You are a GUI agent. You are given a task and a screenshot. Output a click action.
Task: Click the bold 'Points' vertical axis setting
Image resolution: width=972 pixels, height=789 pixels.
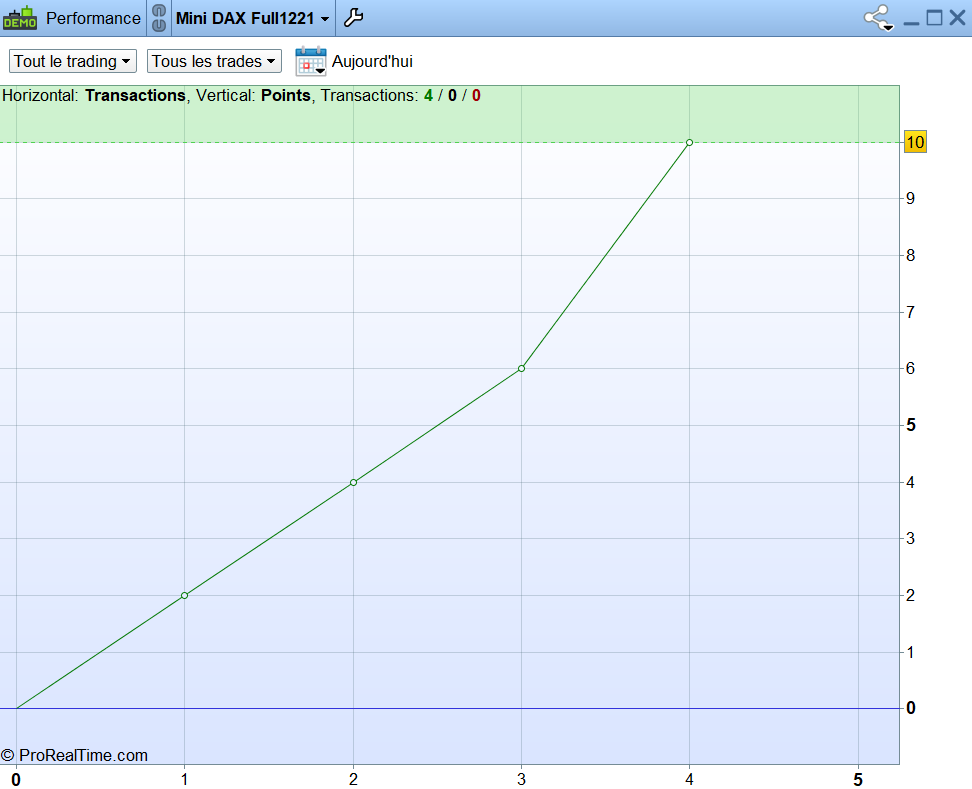click(x=286, y=95)
